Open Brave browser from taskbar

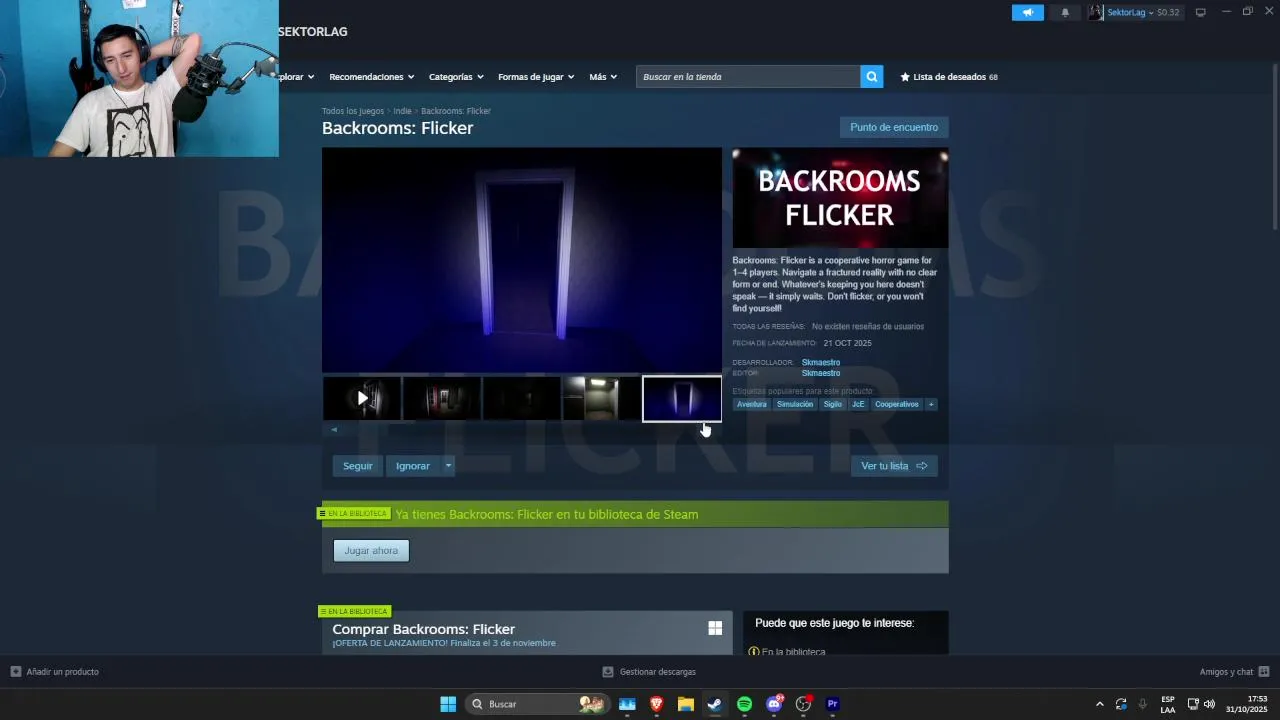[x=657, y=704]
